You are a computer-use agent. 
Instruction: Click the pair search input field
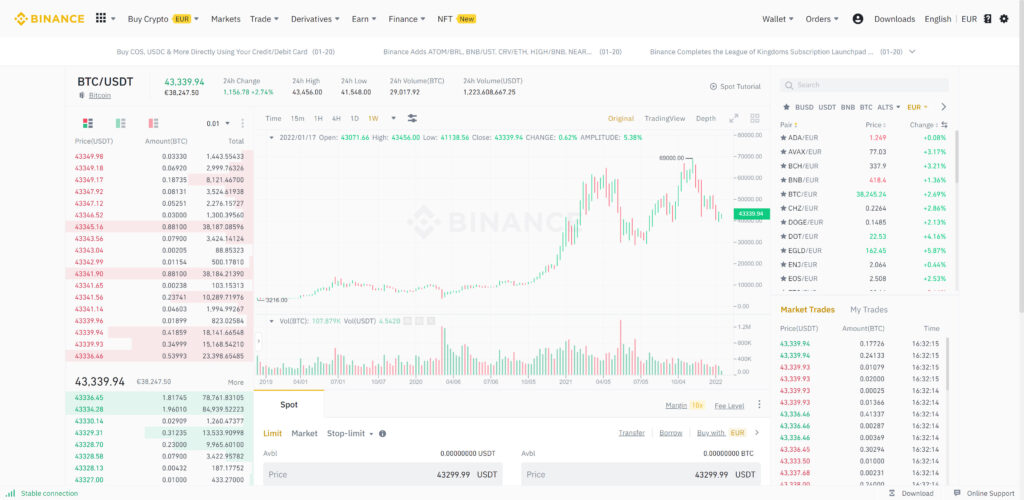tap(865, 85)
